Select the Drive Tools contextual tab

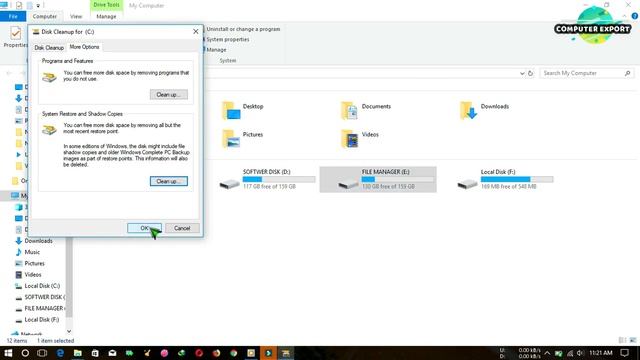[x=106, y=5]
